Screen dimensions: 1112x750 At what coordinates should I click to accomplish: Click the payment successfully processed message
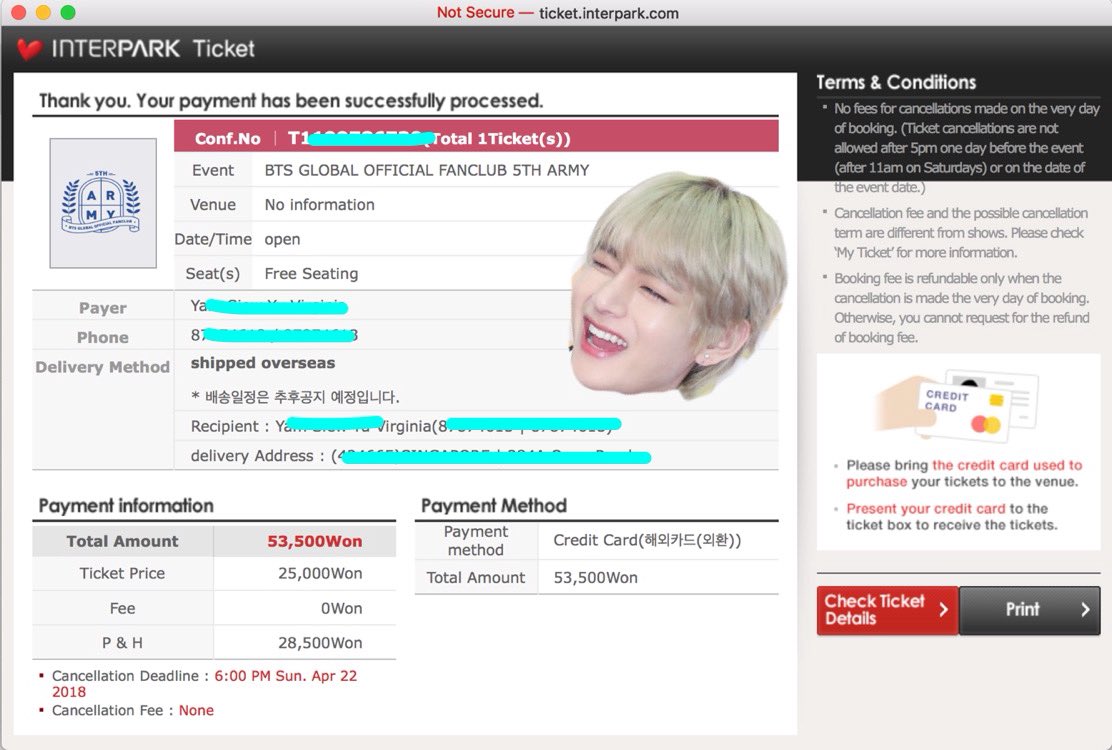(x=291, y=101)
